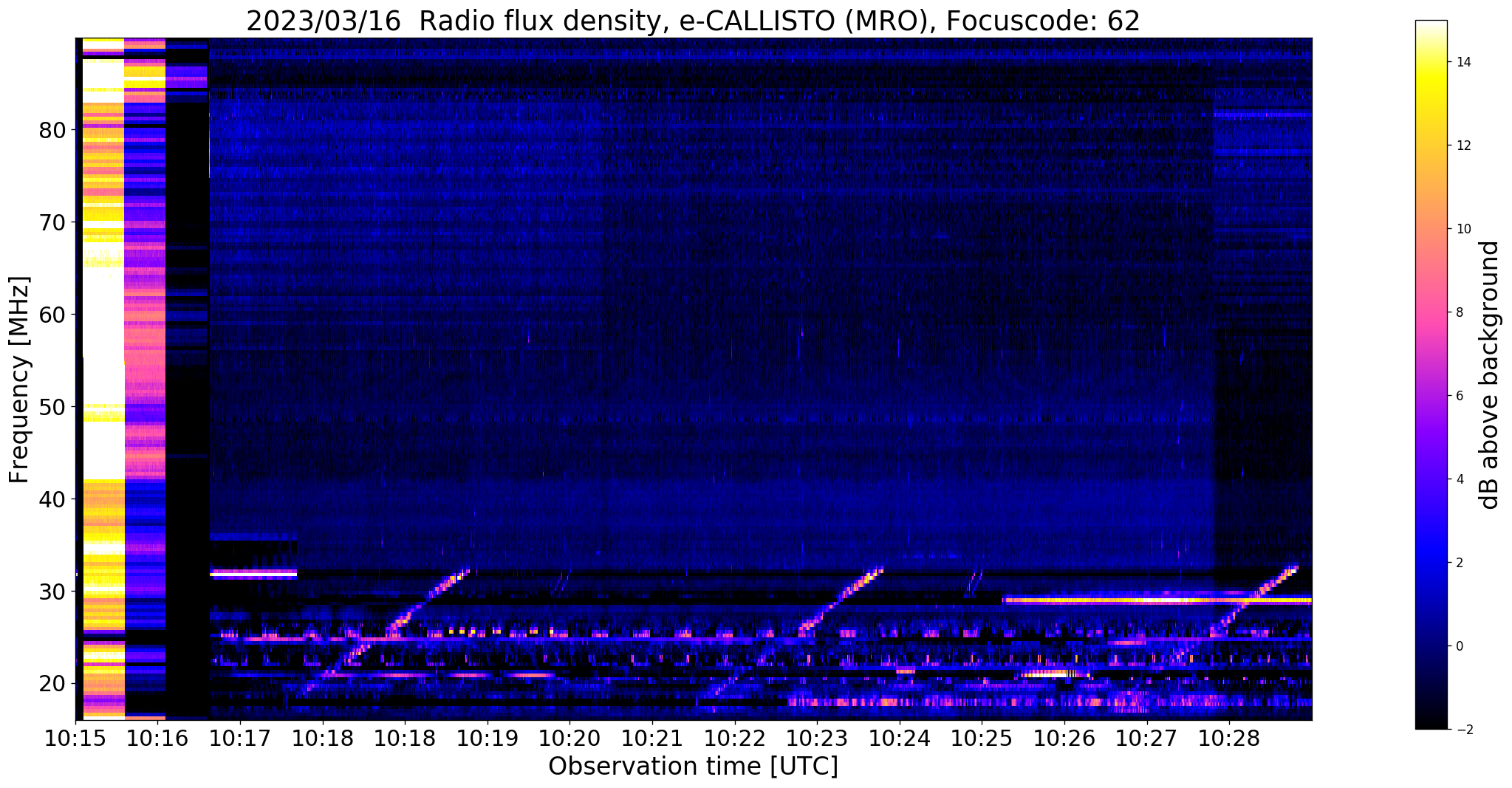Click the 10:15 time tick label
The width and height of the screenshot is (1512, 788).
coord(75,739)
